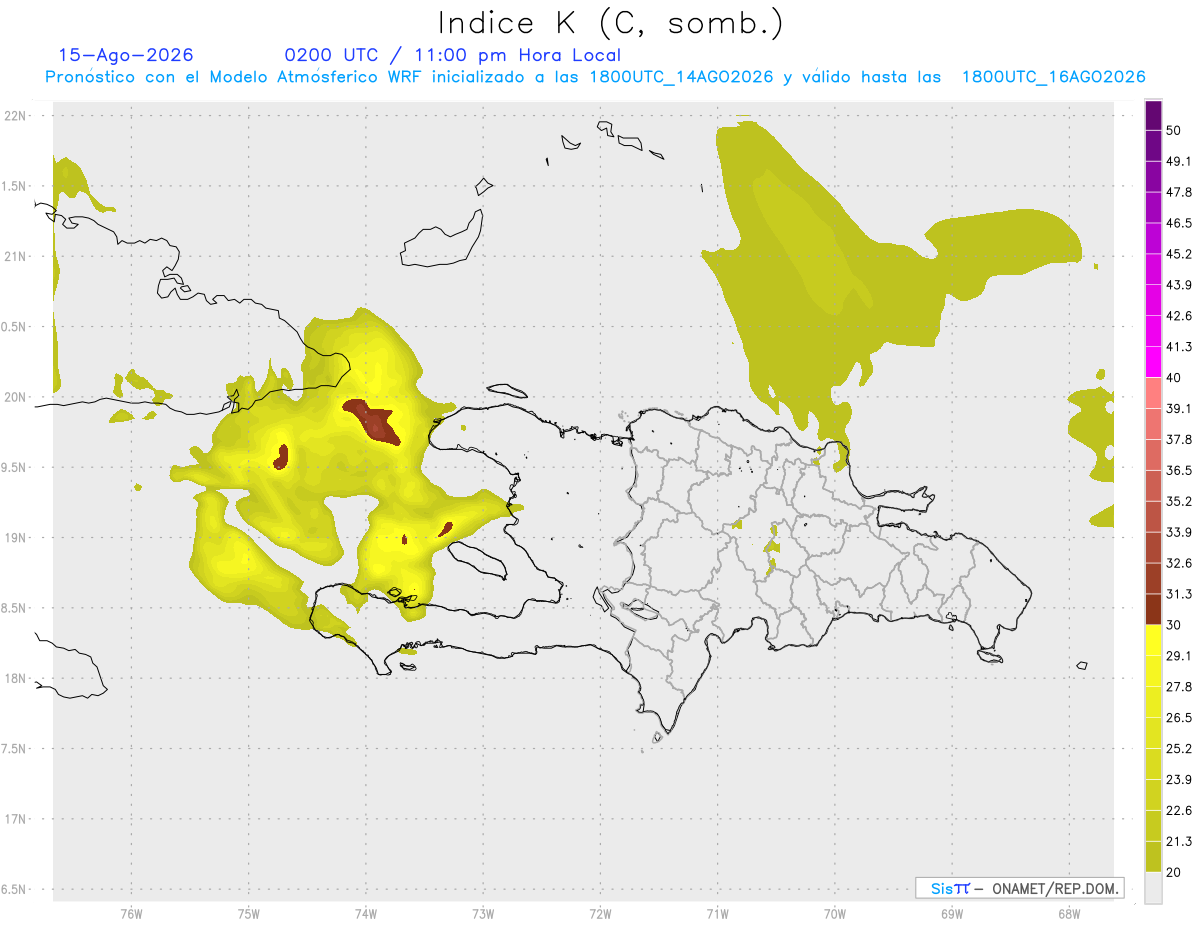Click the small brown hotspot near 75W
The image size is (1200, 927).
click(282, 456)
